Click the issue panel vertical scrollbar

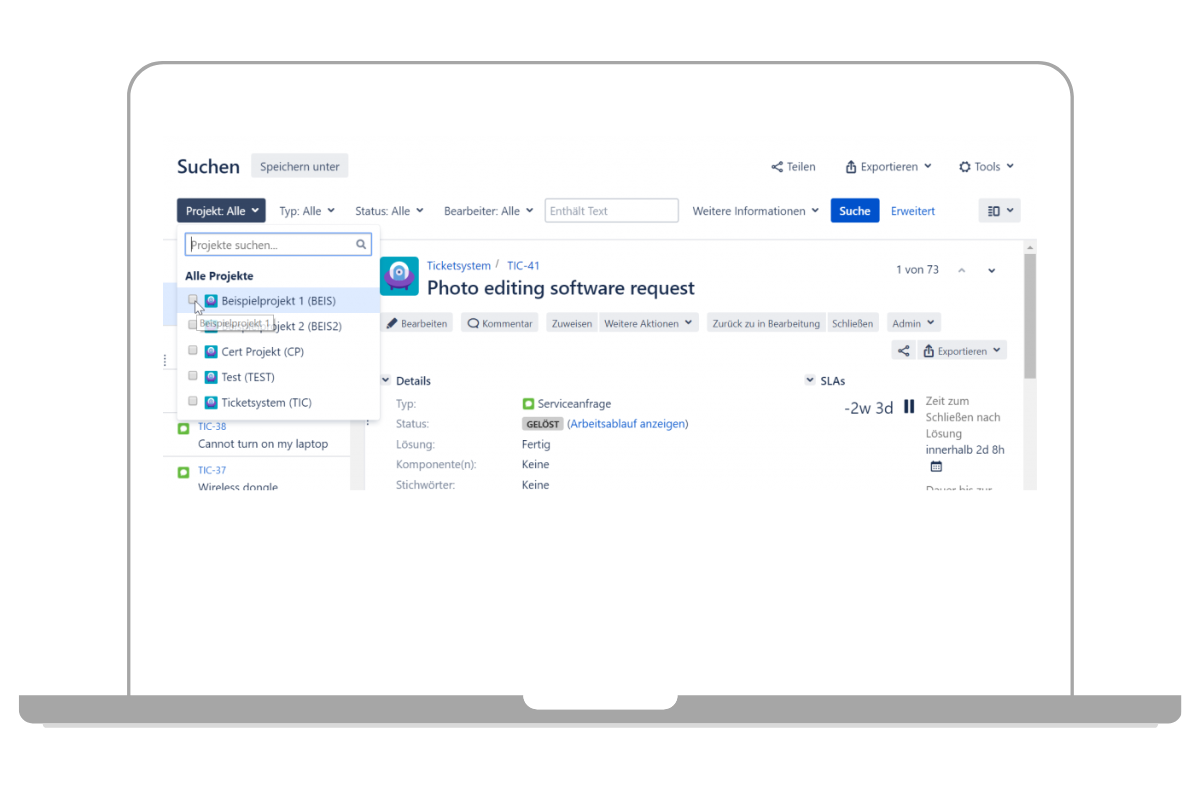click(x=1030, y=320)
